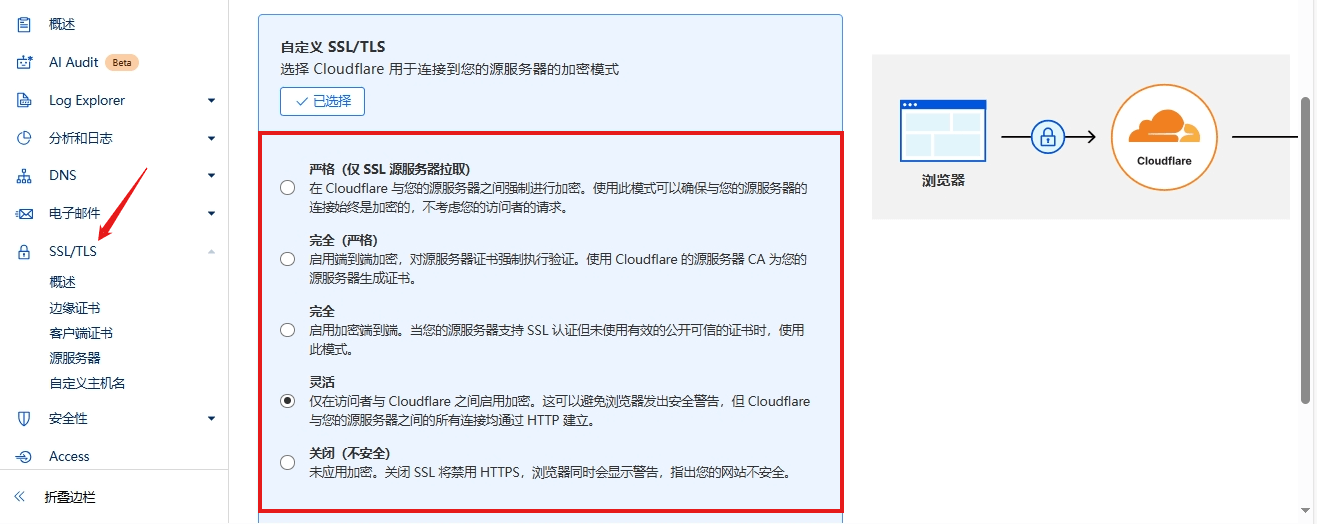This screenshot has width=1317, height=524.
Task: Open the DNS menu item
Action: [x=63, y=176]
